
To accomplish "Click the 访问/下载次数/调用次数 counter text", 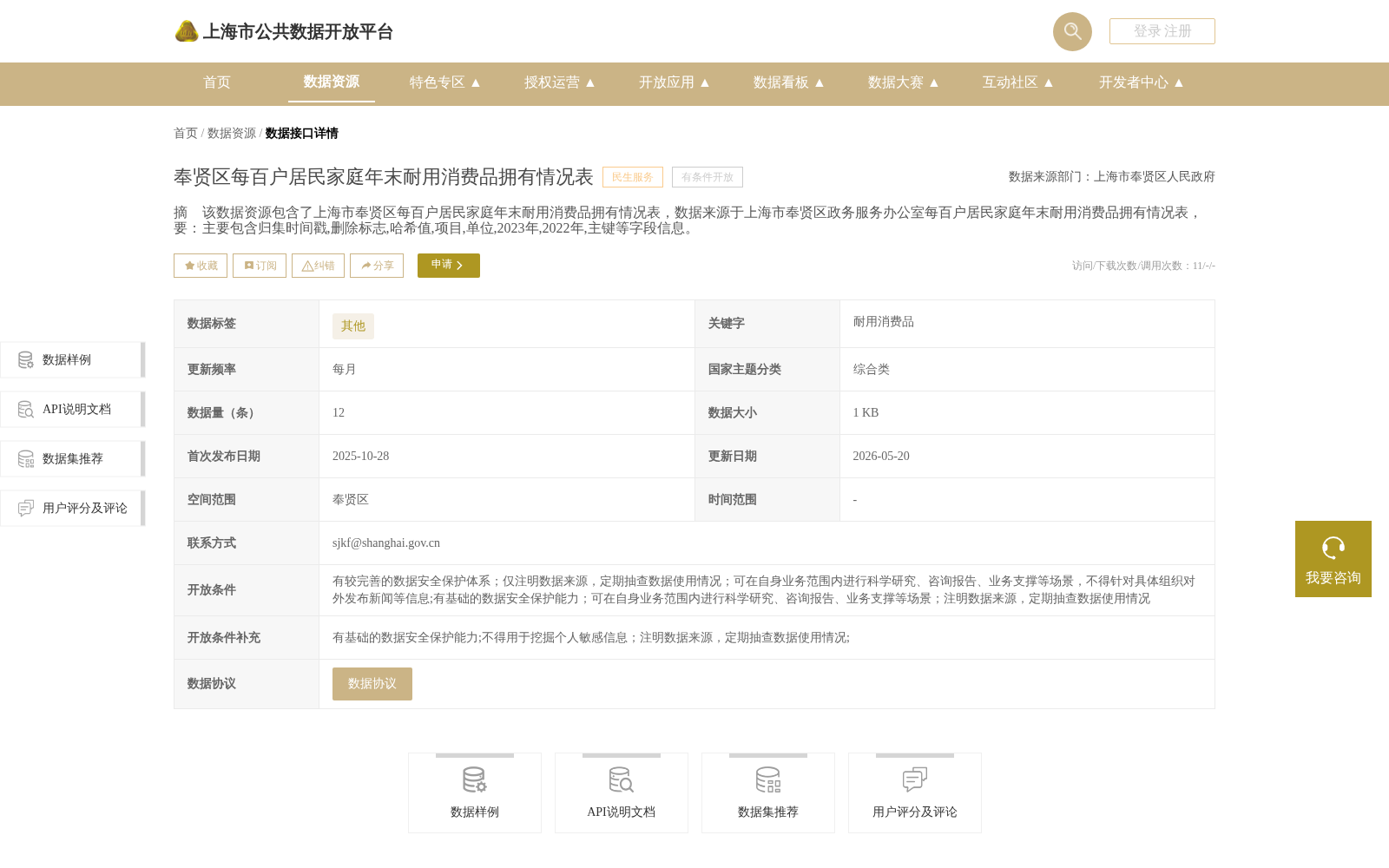I will 1143,266.
